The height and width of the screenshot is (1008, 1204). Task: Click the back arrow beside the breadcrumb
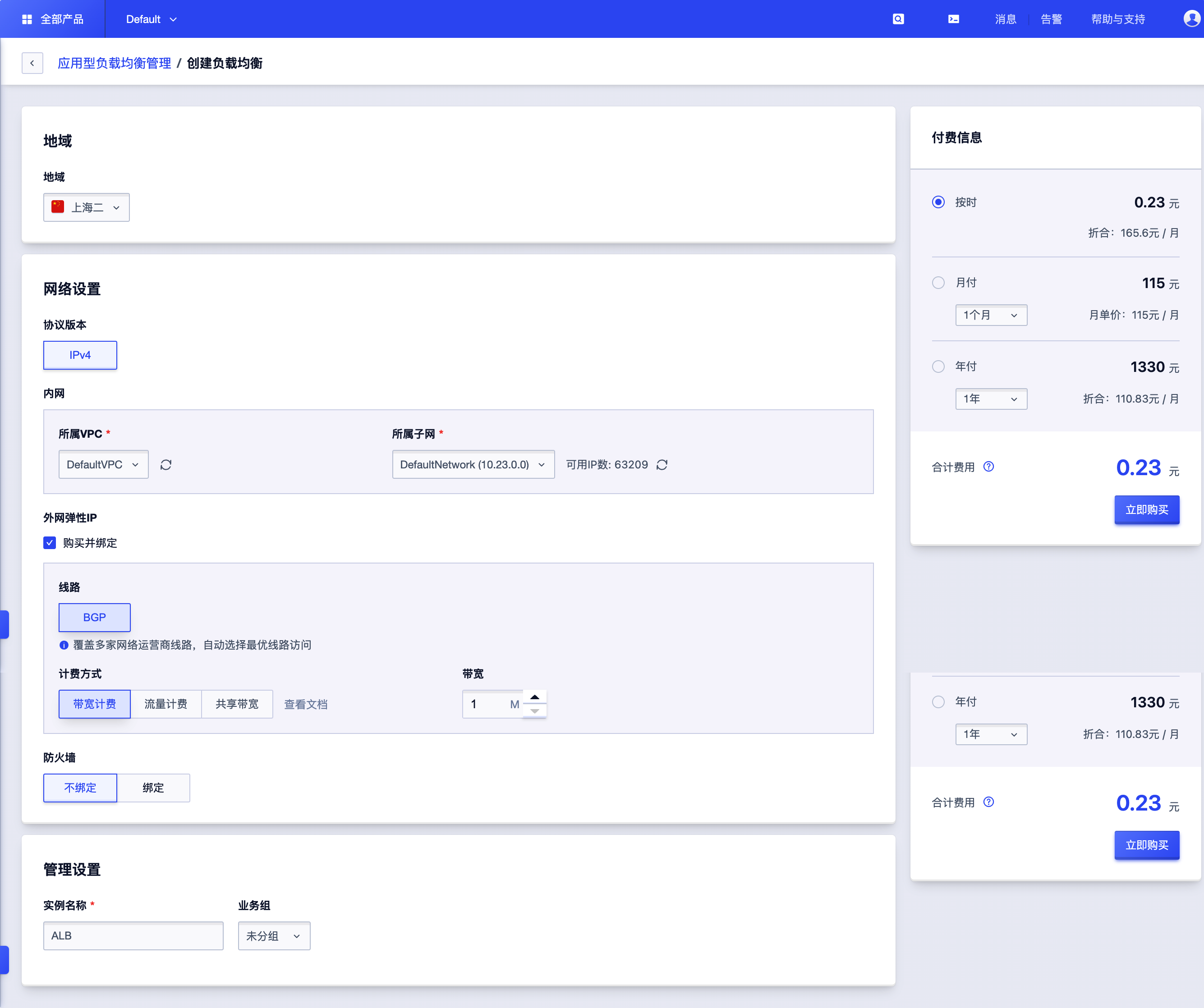coord(32,63)
